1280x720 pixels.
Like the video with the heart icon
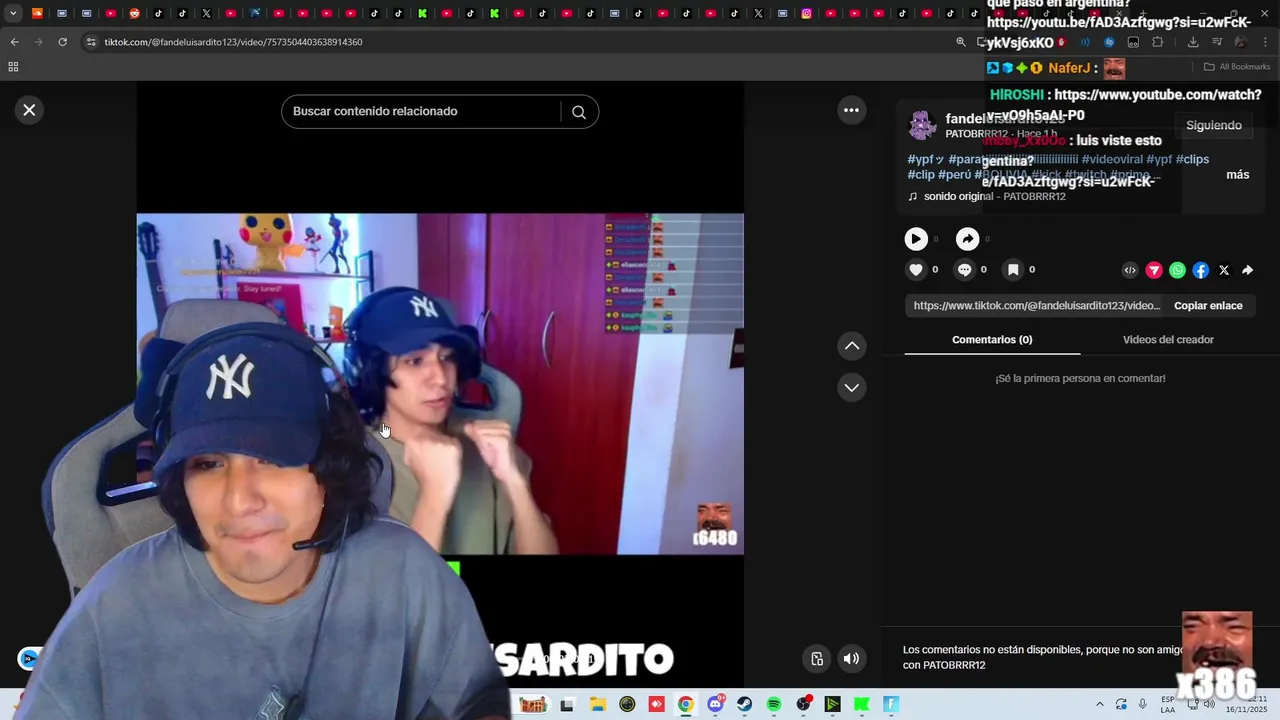(x=916, y=270)
